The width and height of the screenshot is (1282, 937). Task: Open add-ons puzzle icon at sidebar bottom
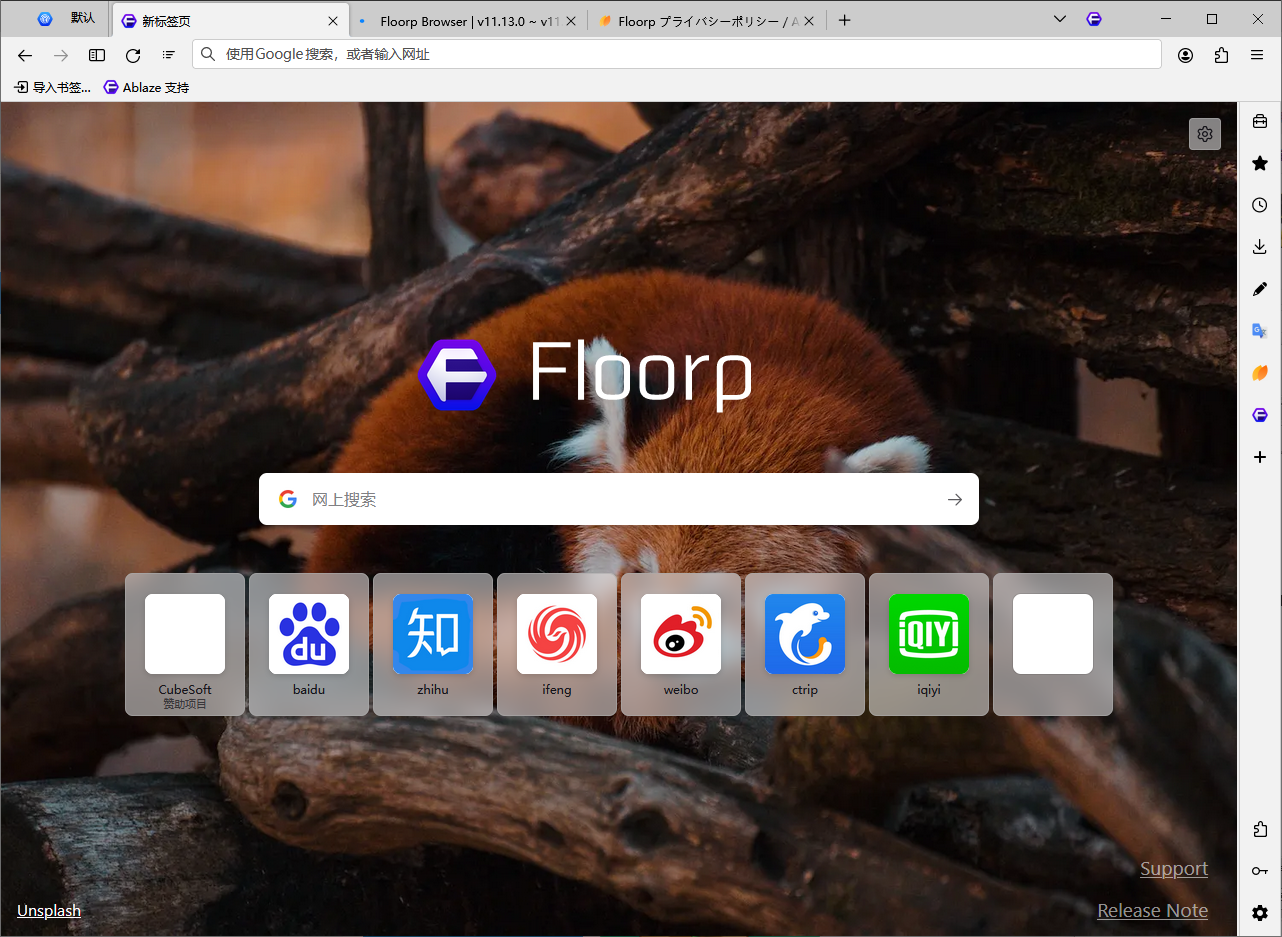click(x=1260, y=829)
